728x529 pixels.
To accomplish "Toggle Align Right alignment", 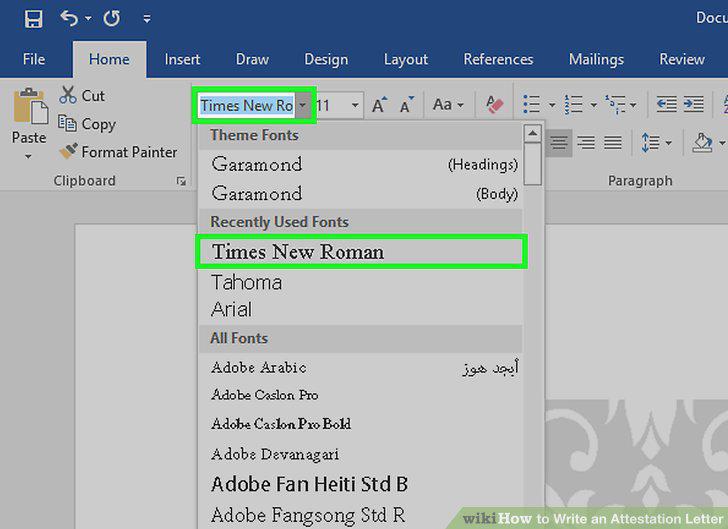I will pyautogui.click(x=586, y=142).
